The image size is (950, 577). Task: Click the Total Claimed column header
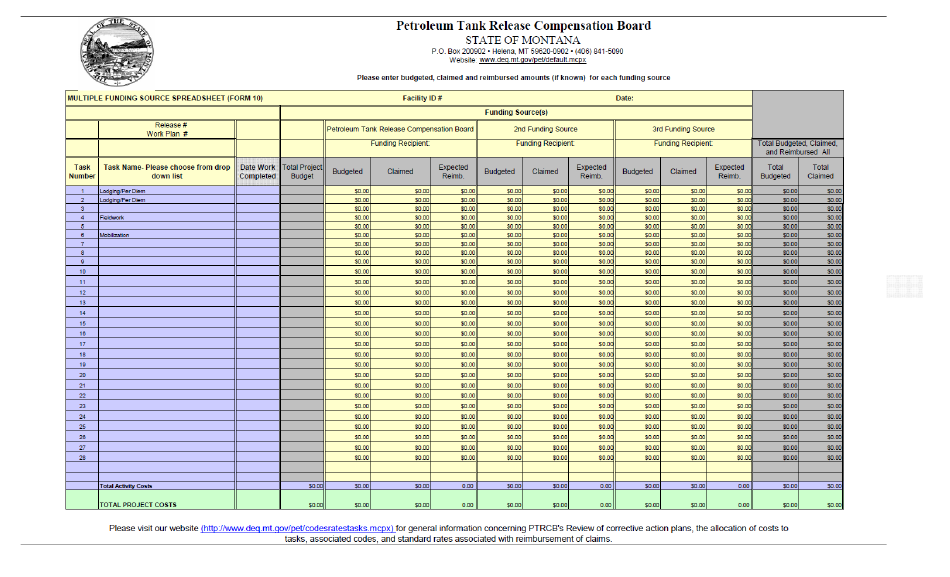coord(820,170)
